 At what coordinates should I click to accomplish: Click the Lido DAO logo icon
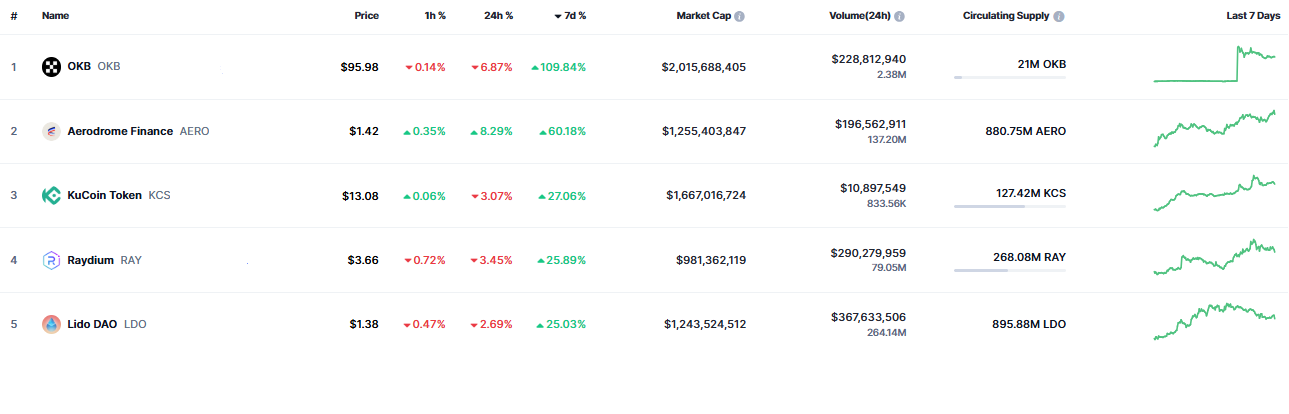click(x=51, y=324)
